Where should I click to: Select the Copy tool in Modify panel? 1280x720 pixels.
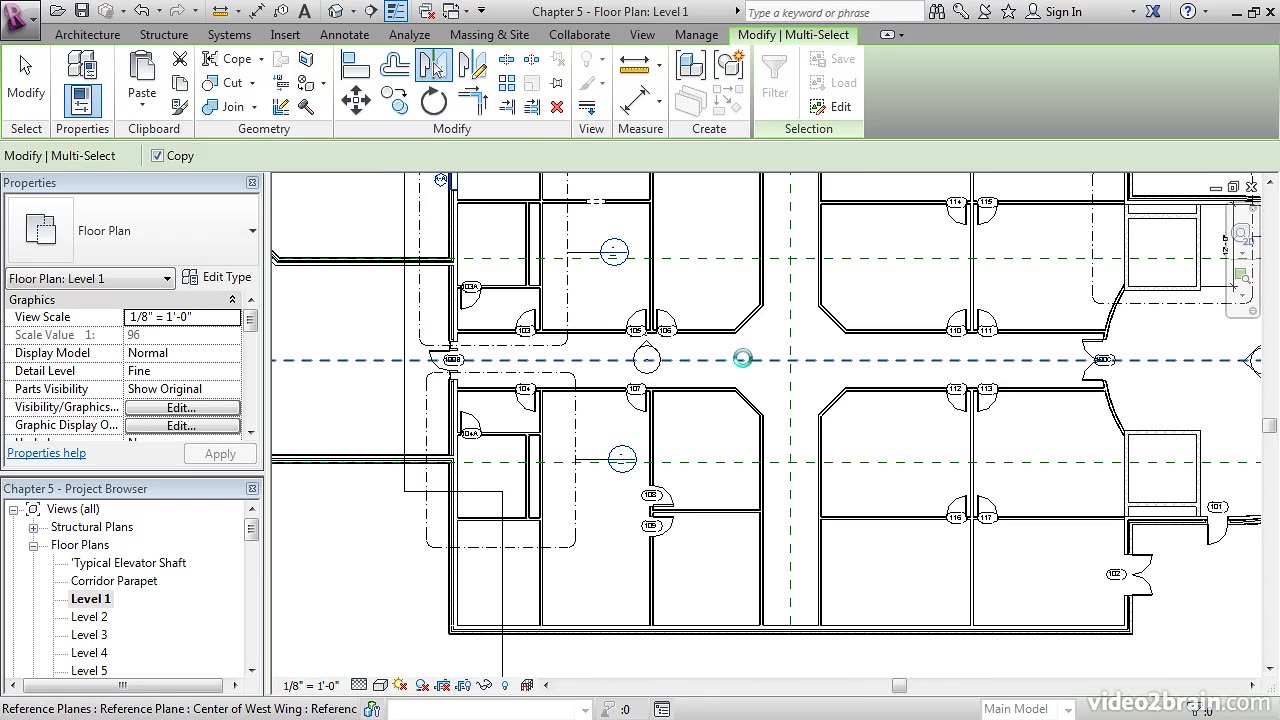(395, 101)
